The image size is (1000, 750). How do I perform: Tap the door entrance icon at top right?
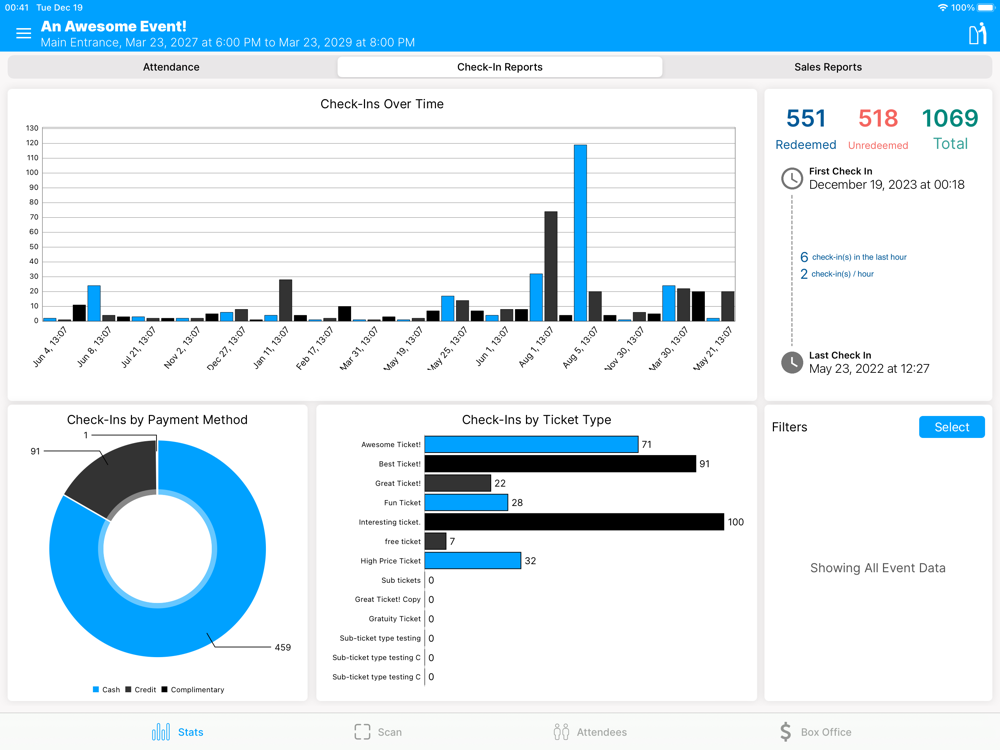[977, 34]
